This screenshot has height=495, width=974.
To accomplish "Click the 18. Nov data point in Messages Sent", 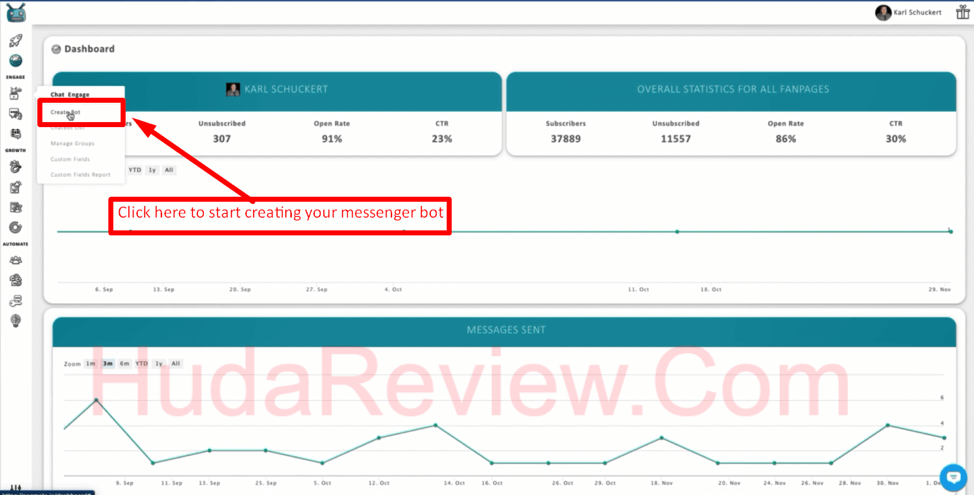I will [662, 438].
